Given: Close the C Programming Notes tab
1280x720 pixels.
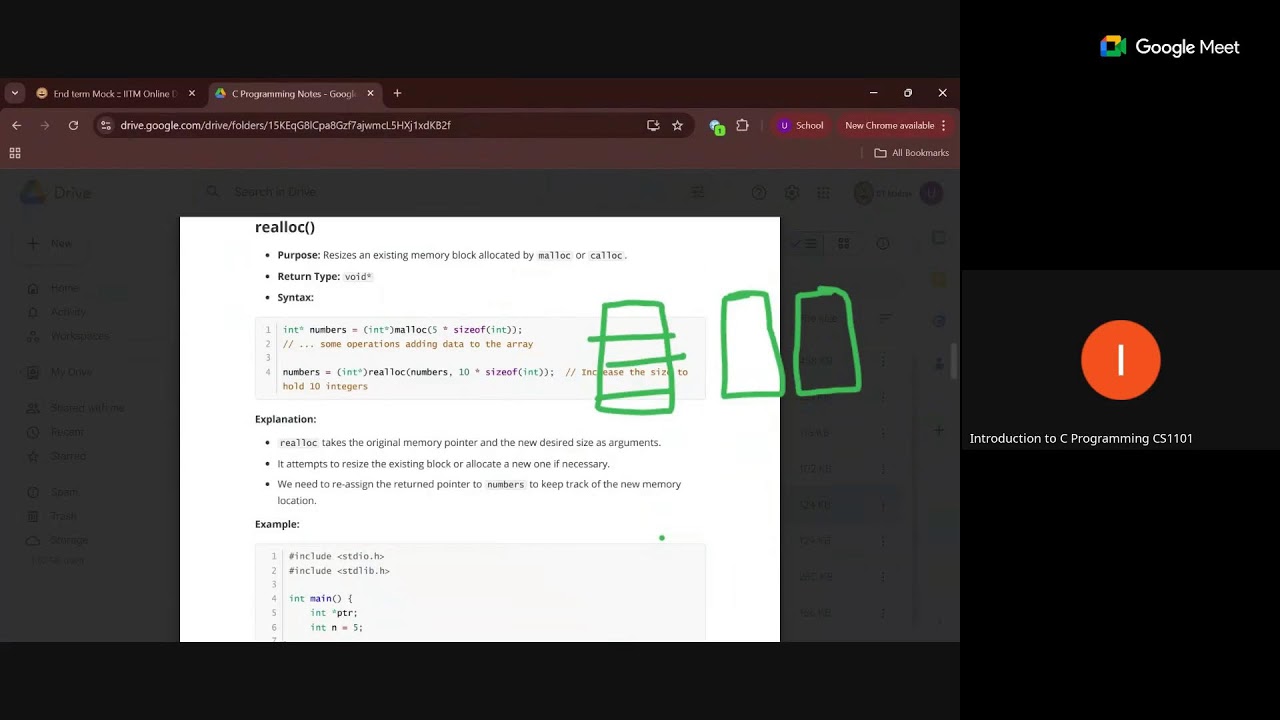Looking at the screenshot, I should click(370, 93).
